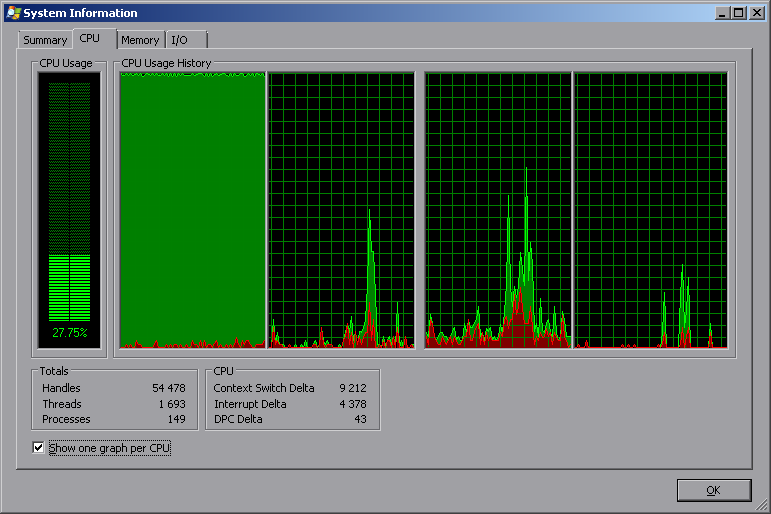Viewport: 771px width, 514px height.
Task: Click the Threads value 1 693
Action: 172,404
